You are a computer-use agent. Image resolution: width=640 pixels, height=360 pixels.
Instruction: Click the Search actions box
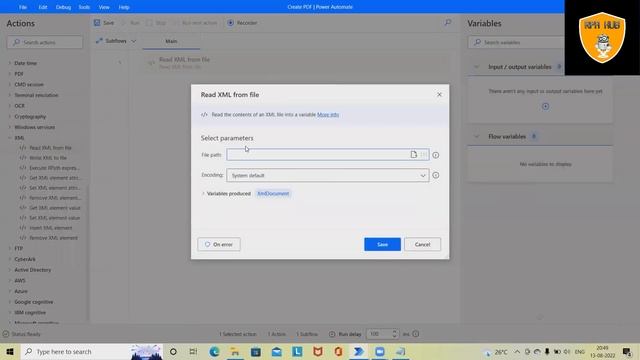[45, 42]
